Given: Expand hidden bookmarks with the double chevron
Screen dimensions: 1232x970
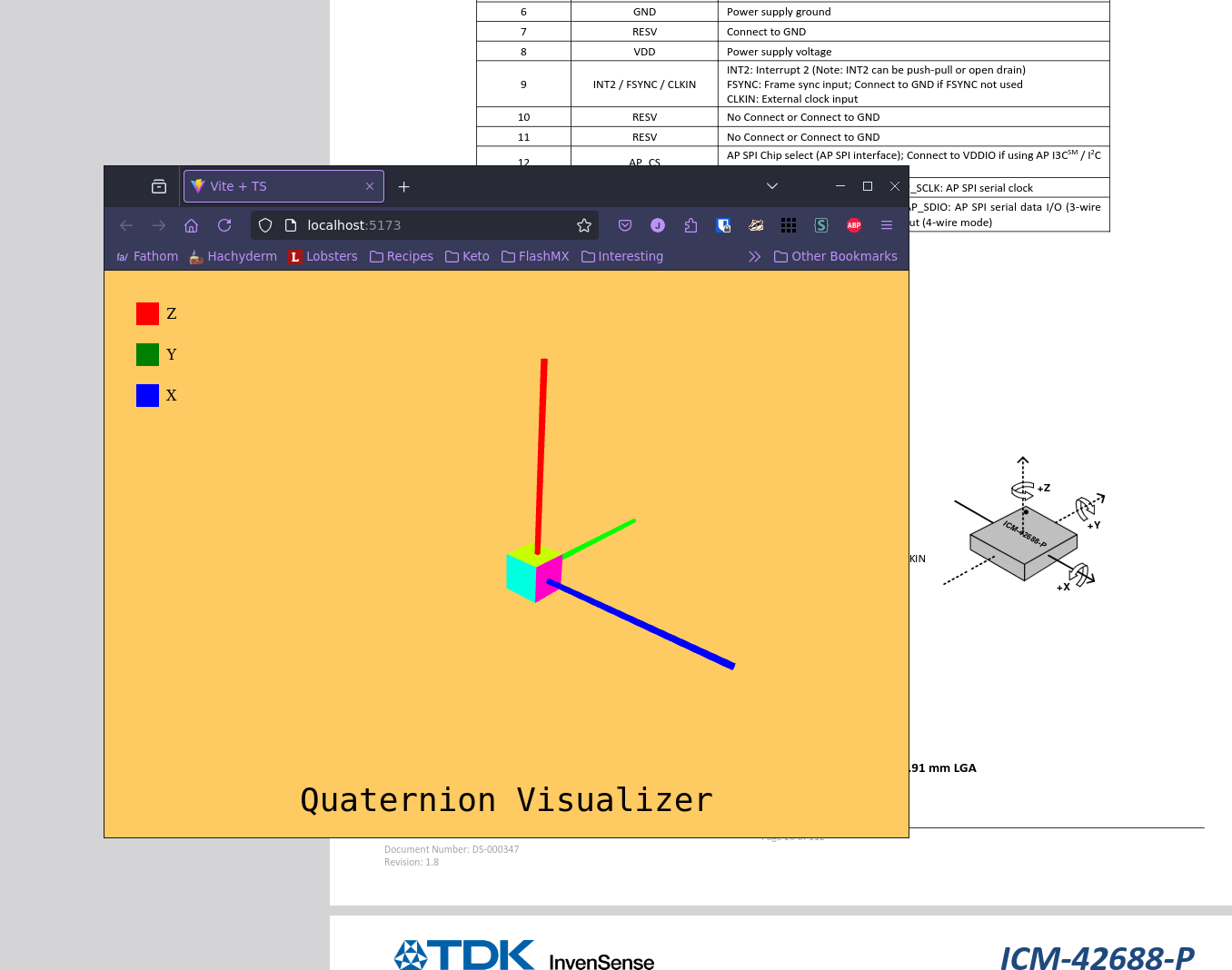Looking at the screenshot, I should click(755, 256).
